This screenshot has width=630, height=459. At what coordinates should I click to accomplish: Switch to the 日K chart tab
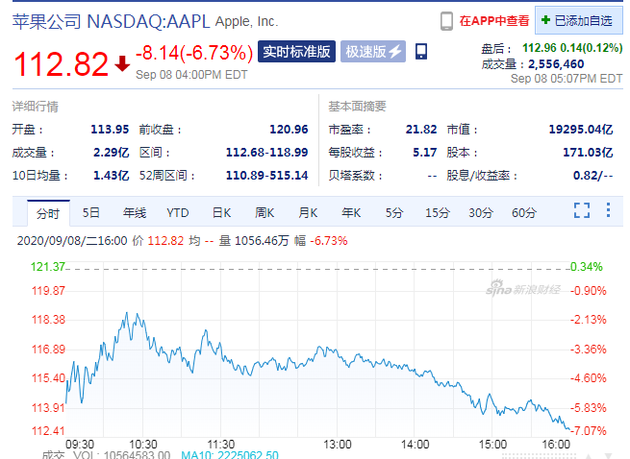tap(221, 213)
